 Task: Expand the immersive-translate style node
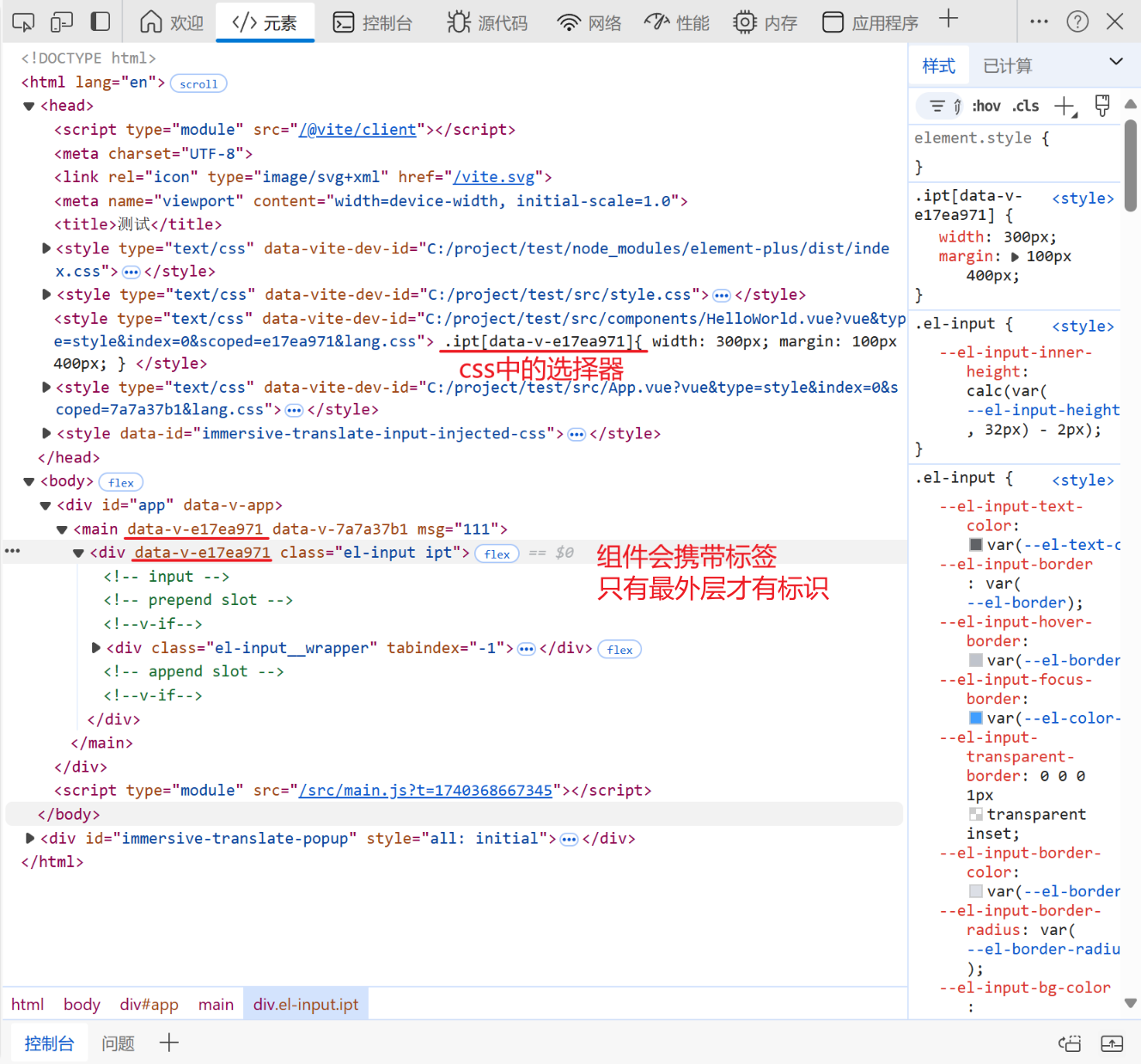pyautogui.click(x=46, y=433)
